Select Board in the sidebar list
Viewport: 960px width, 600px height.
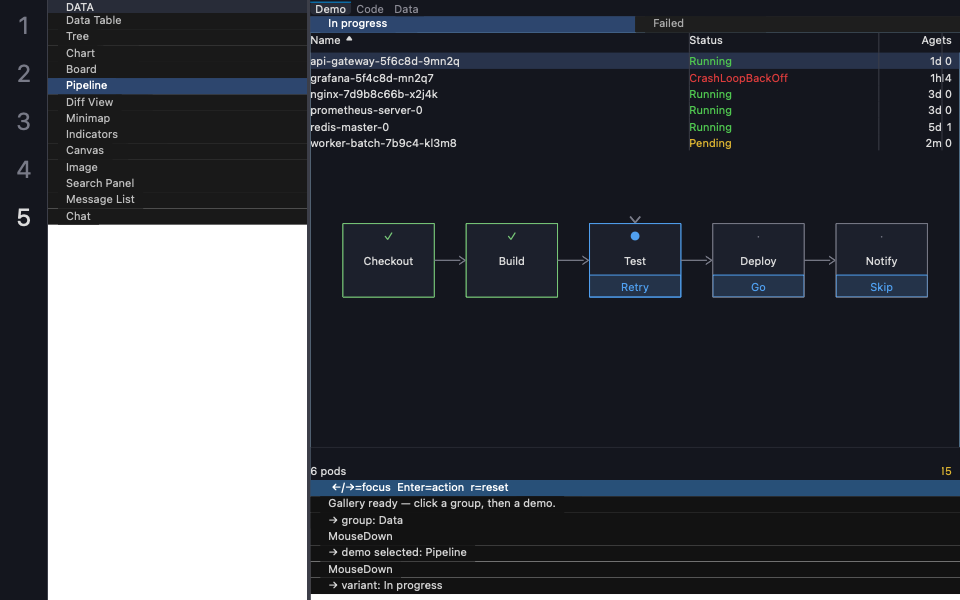pos(178,69)
